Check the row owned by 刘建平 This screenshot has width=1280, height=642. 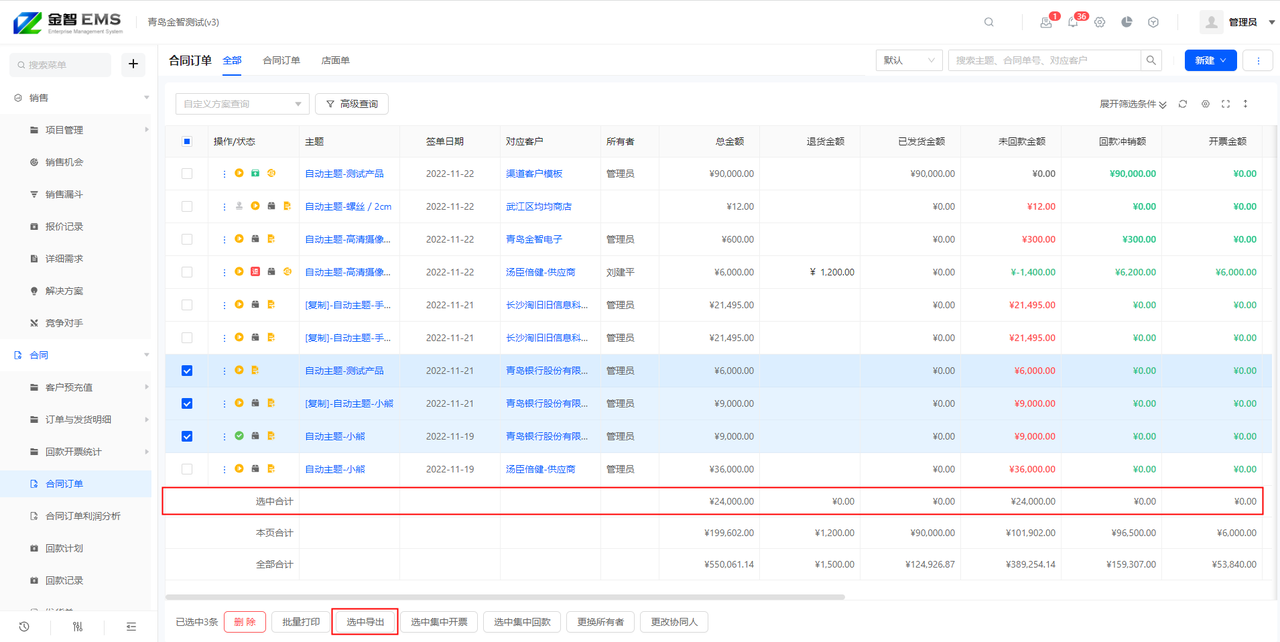tap(187, 272)
